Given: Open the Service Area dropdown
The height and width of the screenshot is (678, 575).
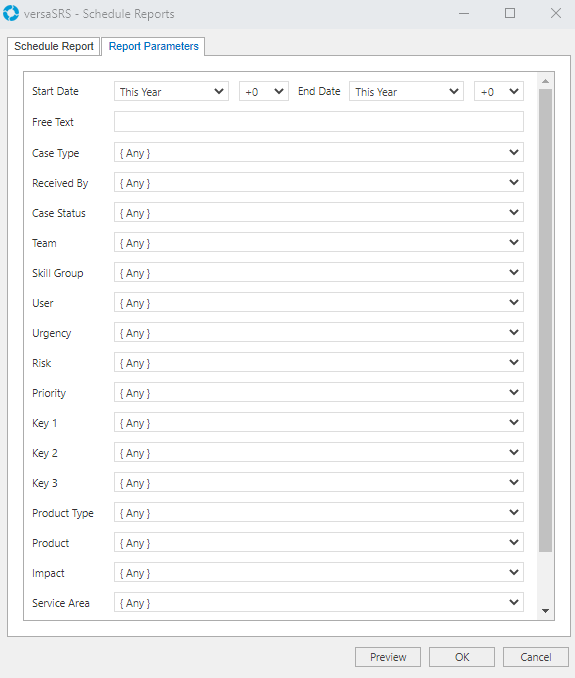Looking at the screenshot, I should click(319, 602).
